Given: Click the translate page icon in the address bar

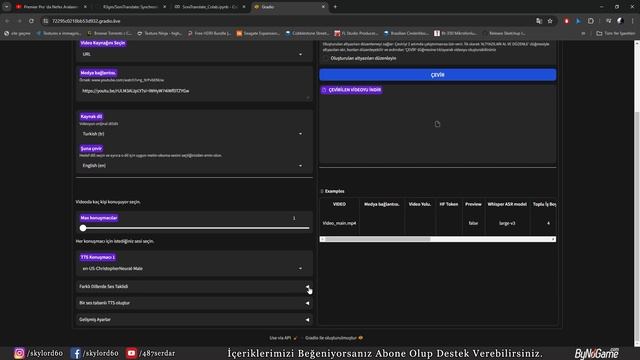Looking at the screenshot, I should coord(539,21).
